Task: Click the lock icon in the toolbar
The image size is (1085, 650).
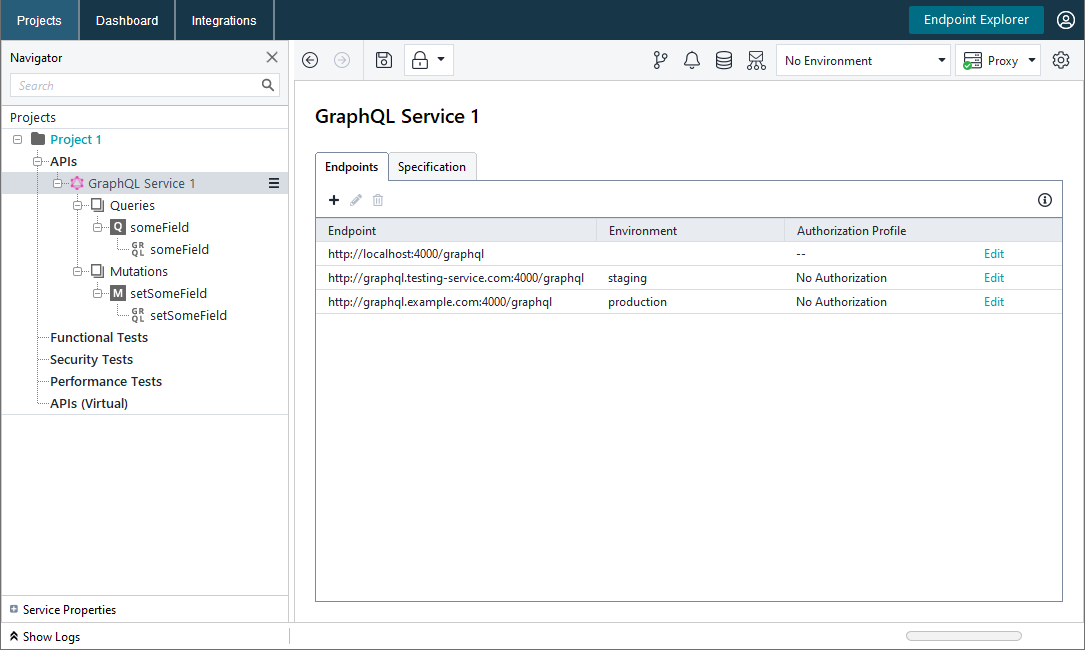Action: (x=421, y=59)
